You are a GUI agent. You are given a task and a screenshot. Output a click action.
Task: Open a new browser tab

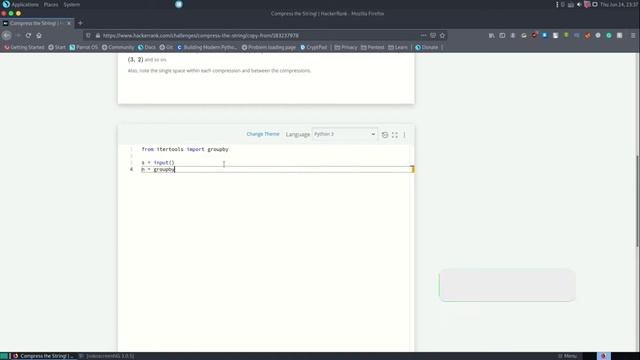coord(80,23)
